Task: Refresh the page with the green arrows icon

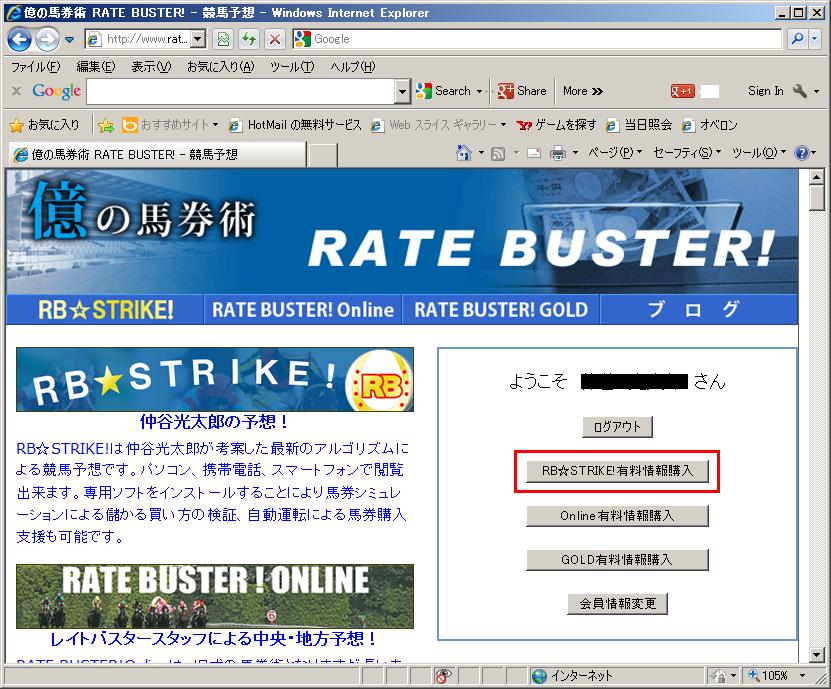Action: point(249,39)
